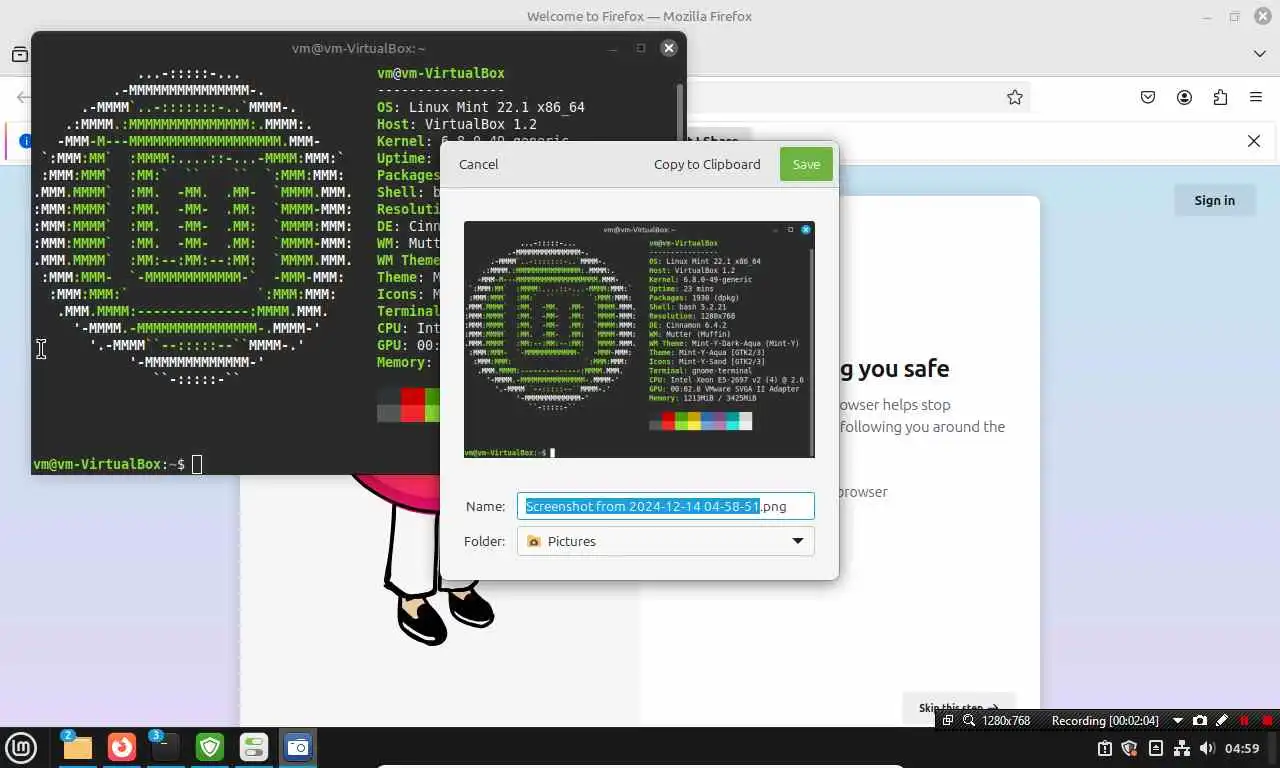Click the terminal prompt vm@vm-VirtualBox:~$

pos(109,464)
